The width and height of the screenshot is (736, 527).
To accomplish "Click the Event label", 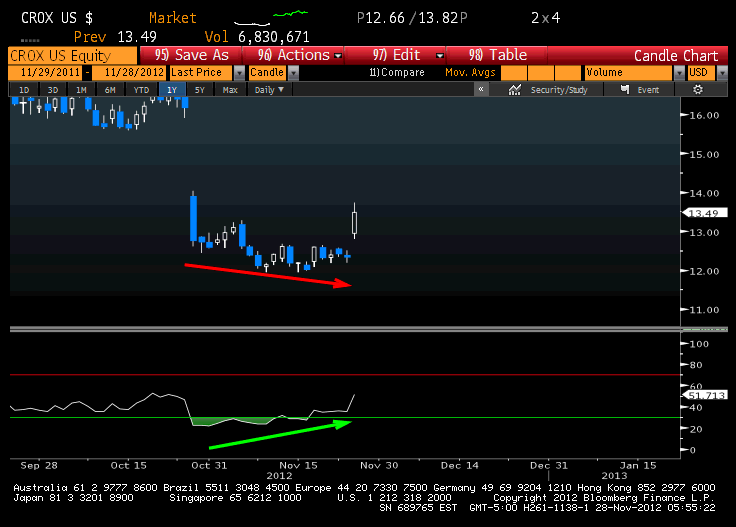I will click(648, 90).
